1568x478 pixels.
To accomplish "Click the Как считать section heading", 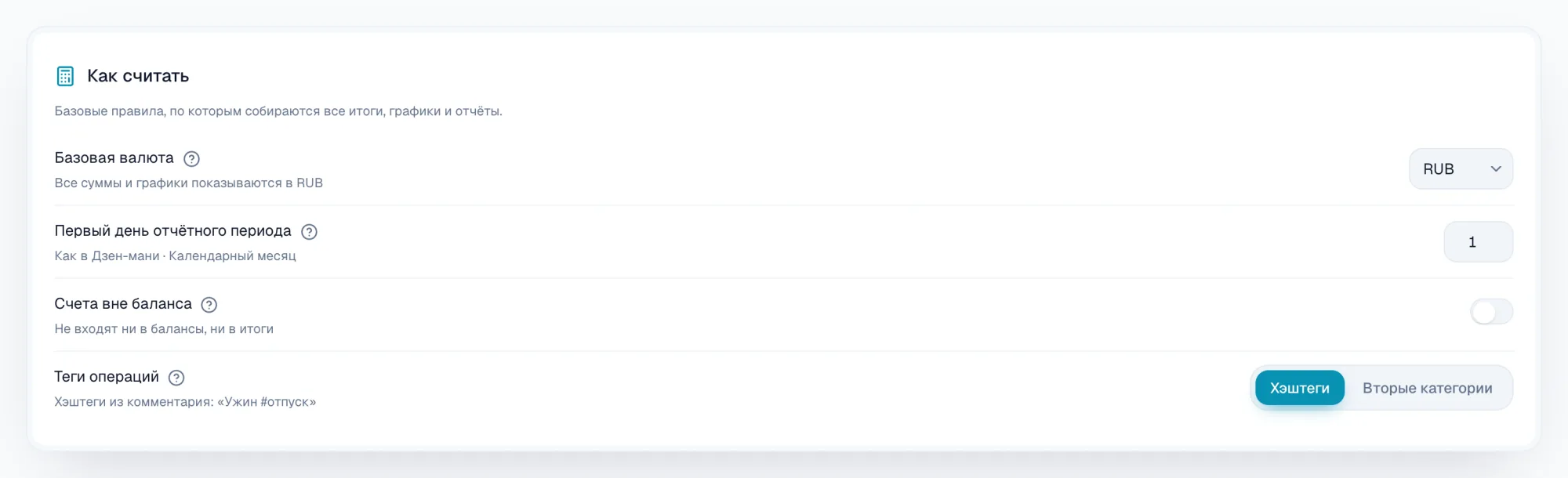I will [138, 76].
